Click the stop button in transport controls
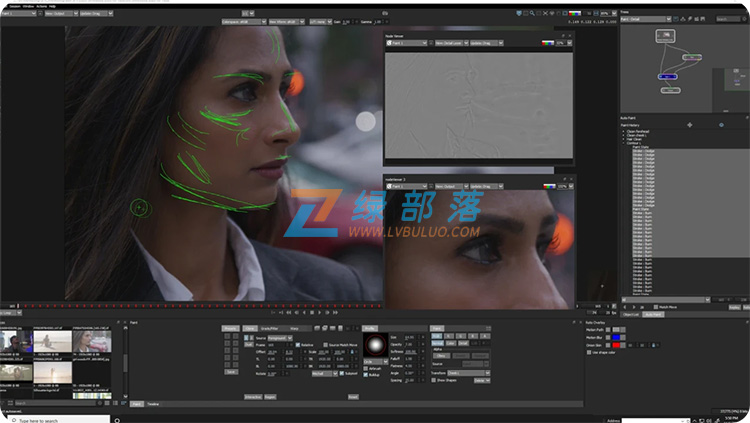 coord(312,312)
